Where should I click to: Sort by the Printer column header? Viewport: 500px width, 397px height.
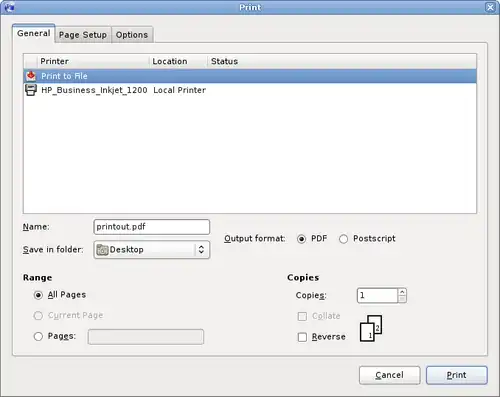(93, 61)
